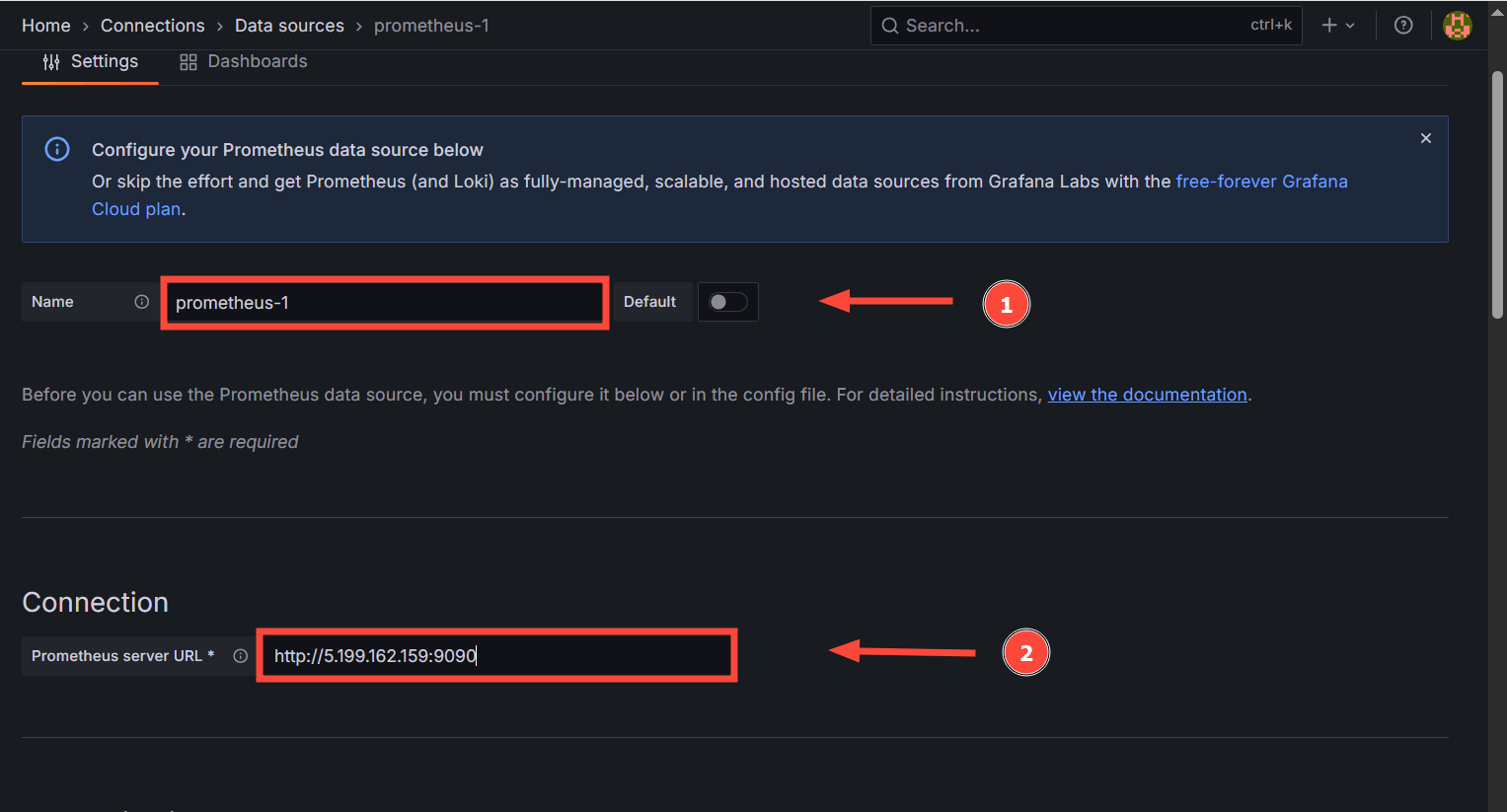Image resolution: width=1507 pixels, height=812 pixels.
Task: Navigate to Data sources breadcrumb
Action: (x=289, y=26)
